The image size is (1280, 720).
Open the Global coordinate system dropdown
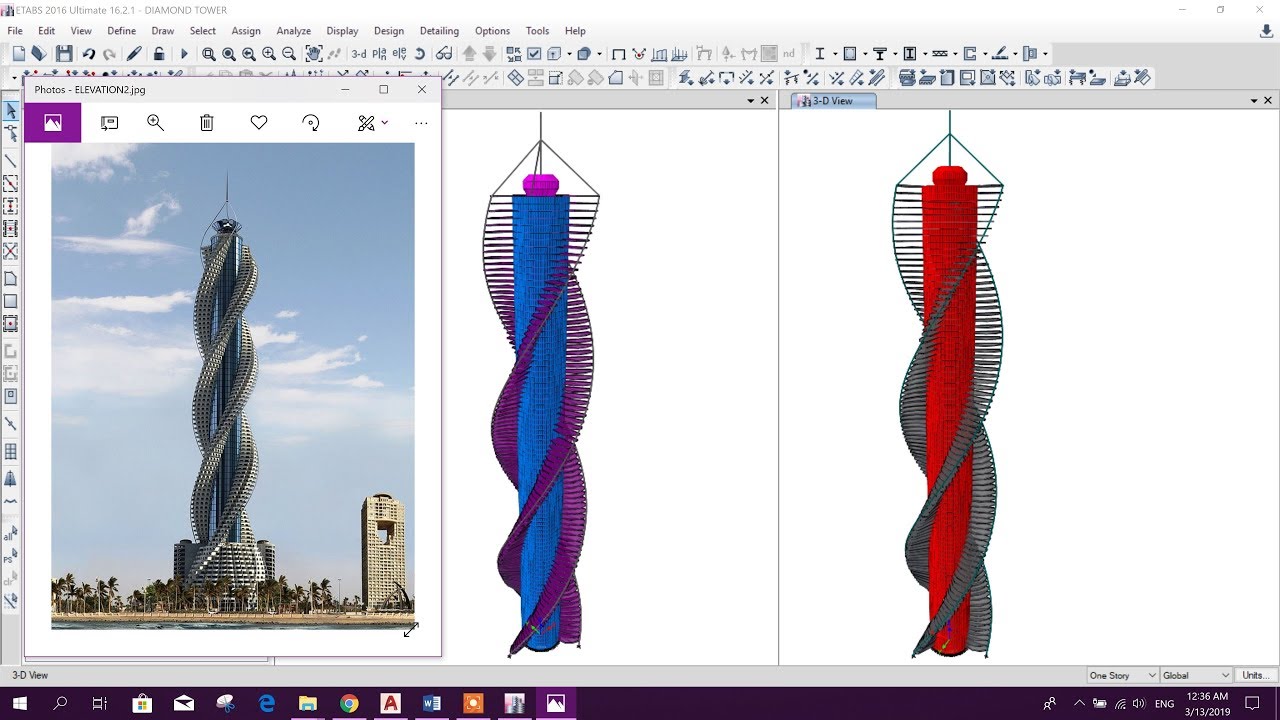(1195, 676)
